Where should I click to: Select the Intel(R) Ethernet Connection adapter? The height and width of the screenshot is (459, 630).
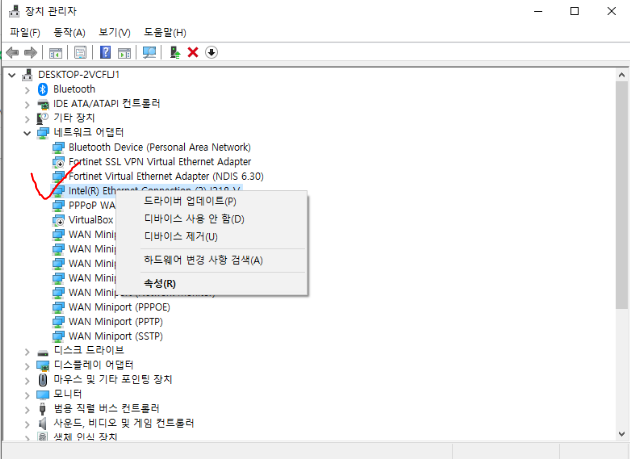[146, 189]
